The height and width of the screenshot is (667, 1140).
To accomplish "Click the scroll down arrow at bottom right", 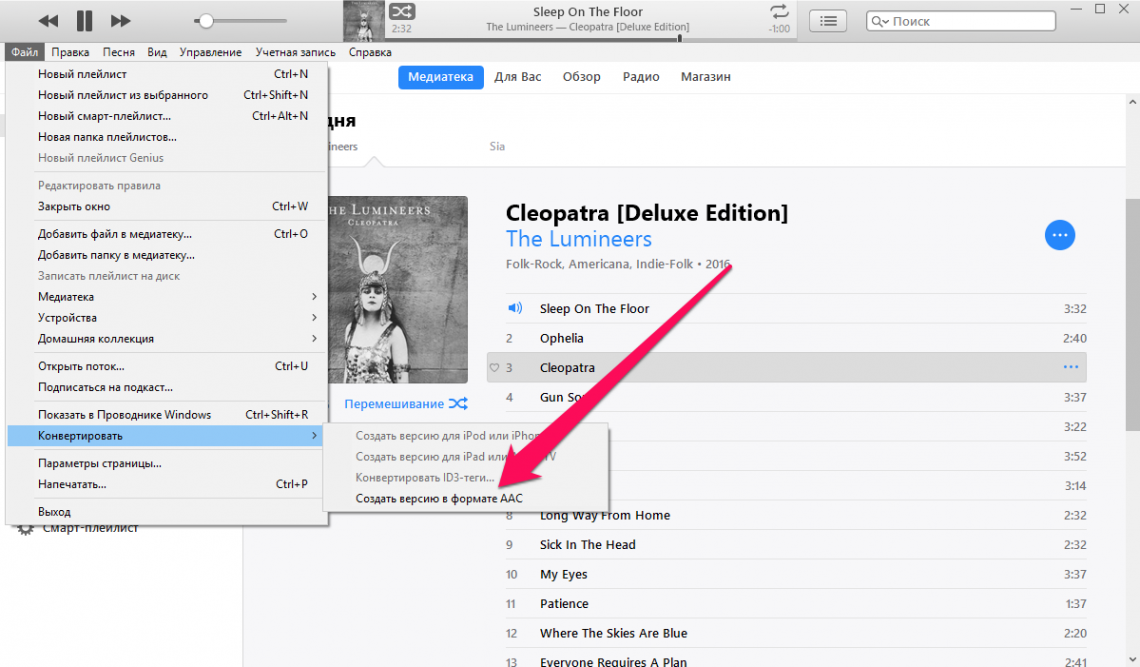I will 1133,659.
